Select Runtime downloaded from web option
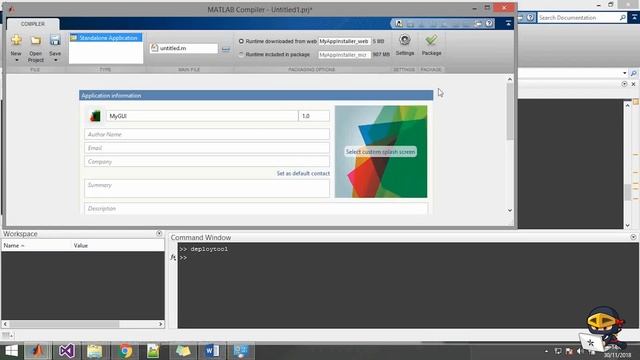This screenshot has height=360, width=640. 241,41
